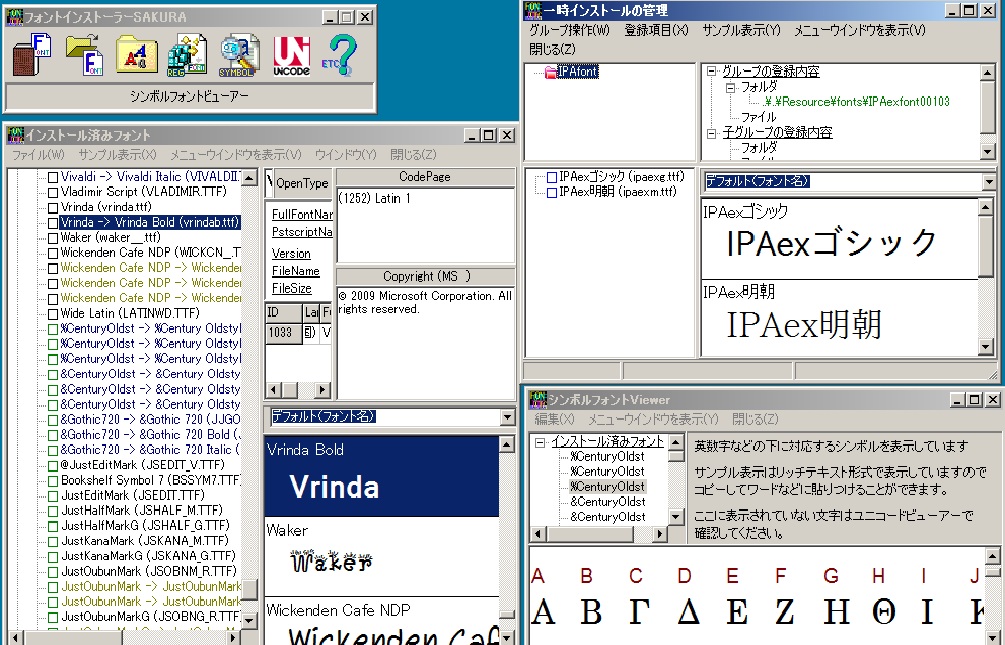
Task: Select the IPAfont group folder icon
Action: pyautogui.click(x=551, y=72)
